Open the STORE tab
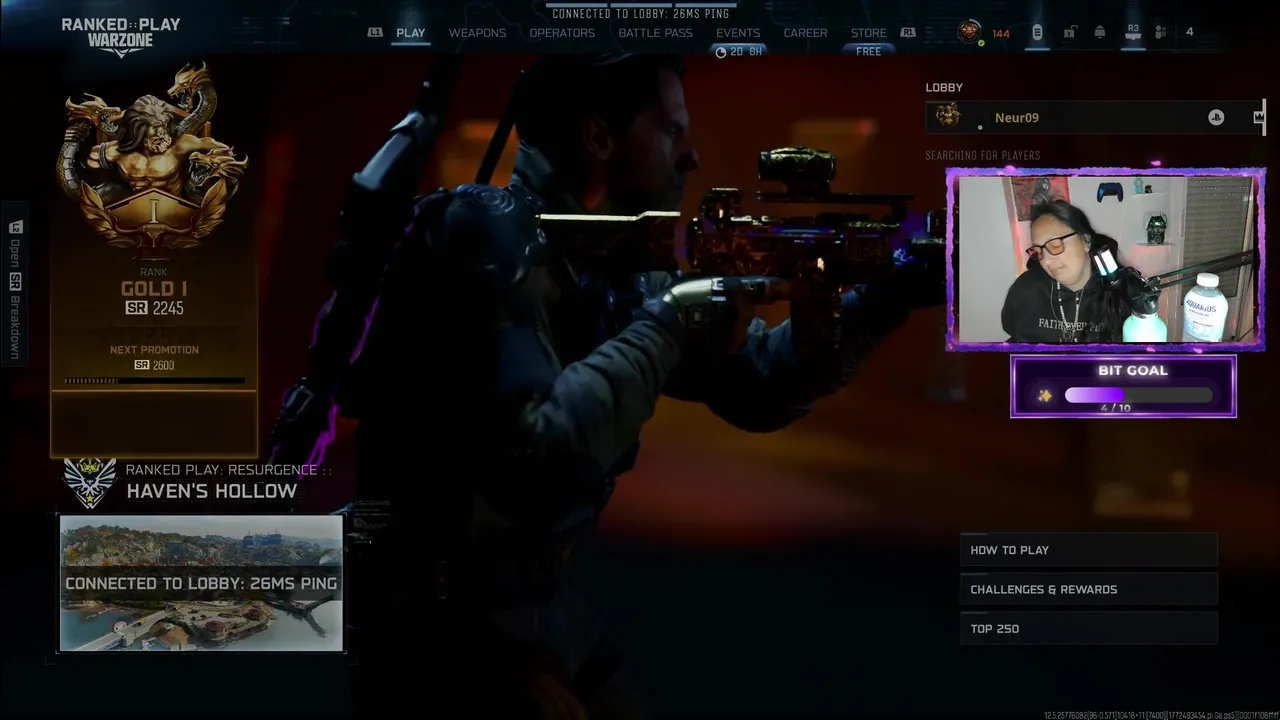 pyautogui.click(x=868, y=33)
